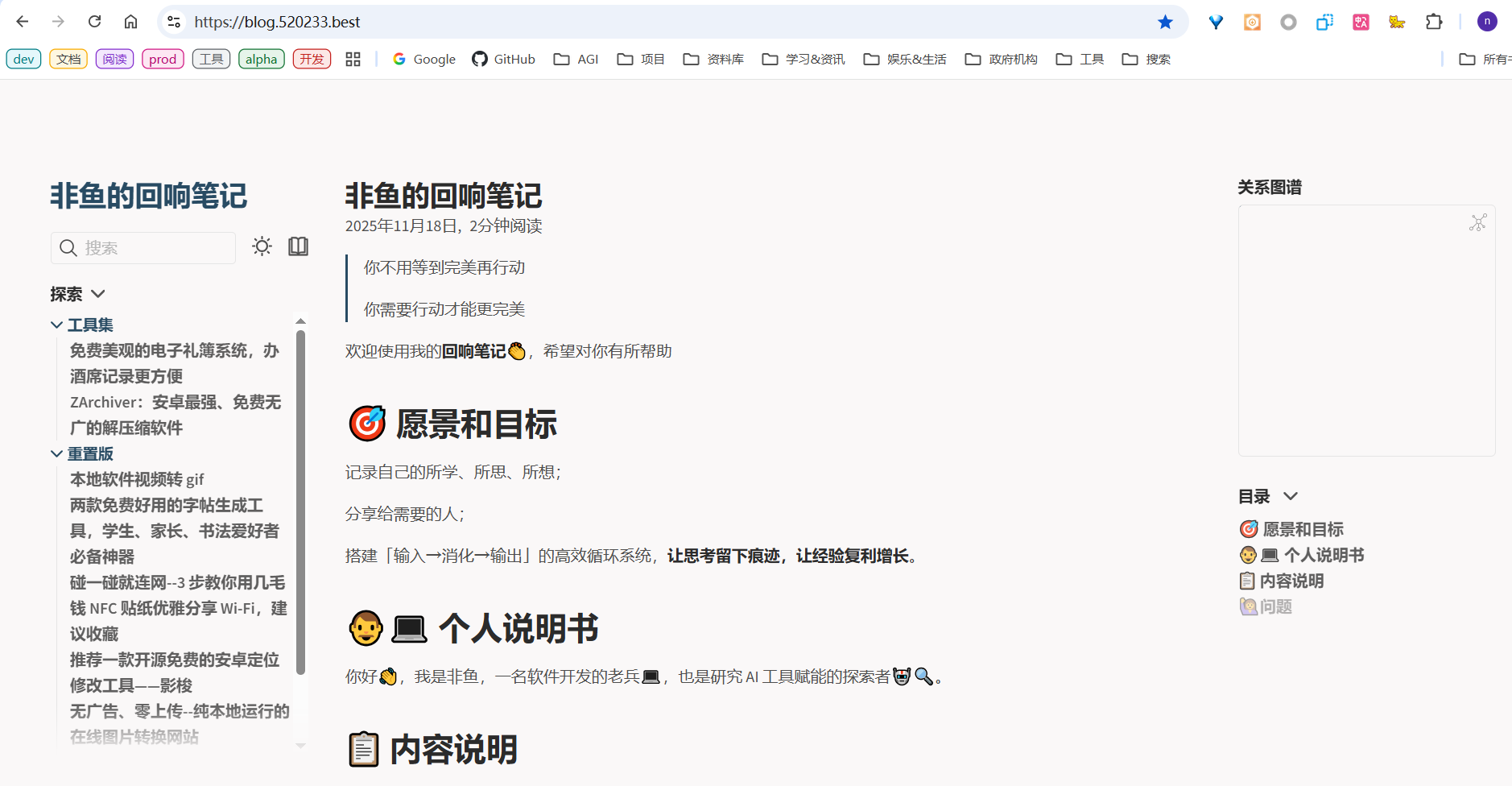Collapse the 重置版 folder
Viewport: 1512px width, 786px height.
coord(57,453)
